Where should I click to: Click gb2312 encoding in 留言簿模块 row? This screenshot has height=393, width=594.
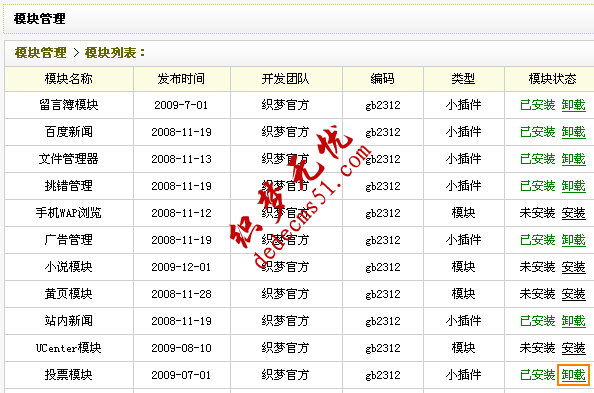tap(383, 105)
